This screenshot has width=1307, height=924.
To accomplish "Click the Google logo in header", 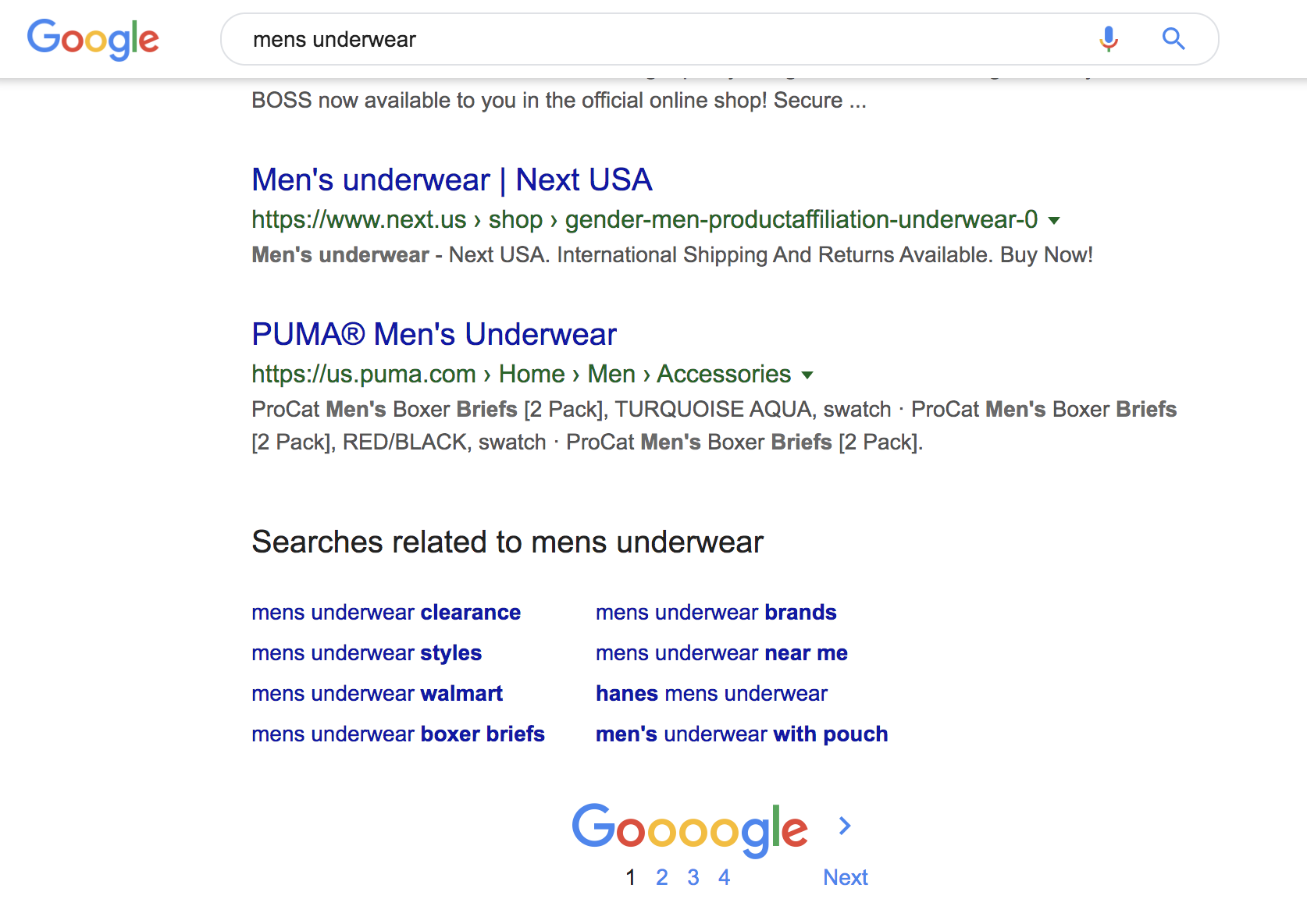I will (93, 39).
